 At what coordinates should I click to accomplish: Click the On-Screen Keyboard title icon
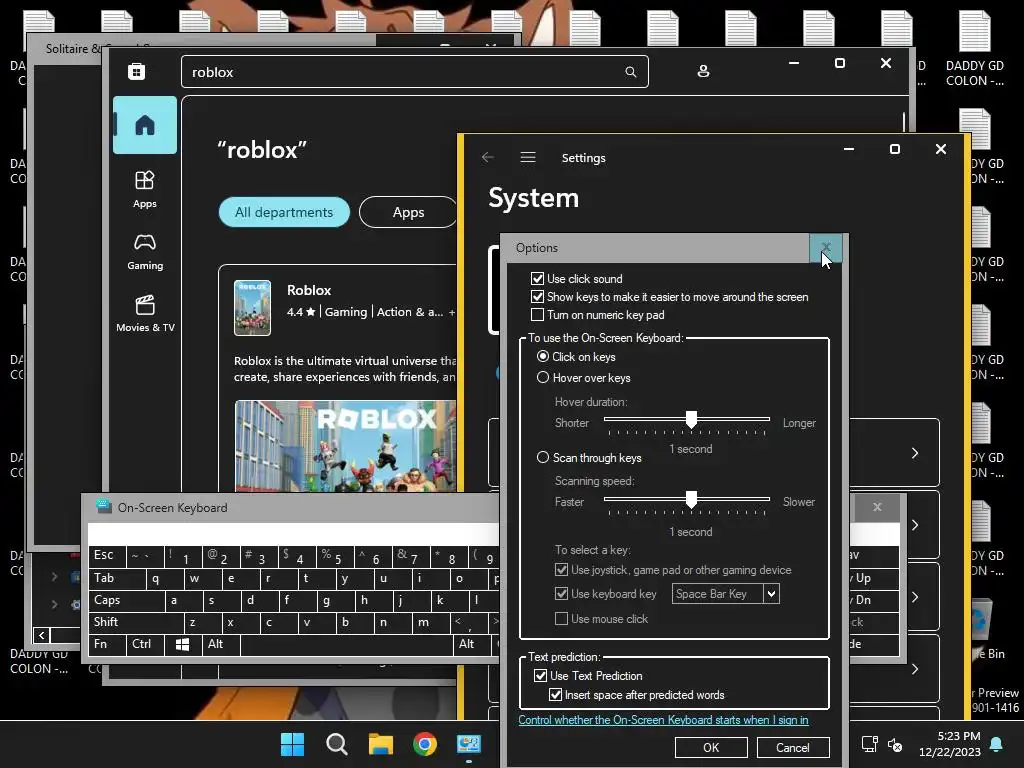click(103, 507)
